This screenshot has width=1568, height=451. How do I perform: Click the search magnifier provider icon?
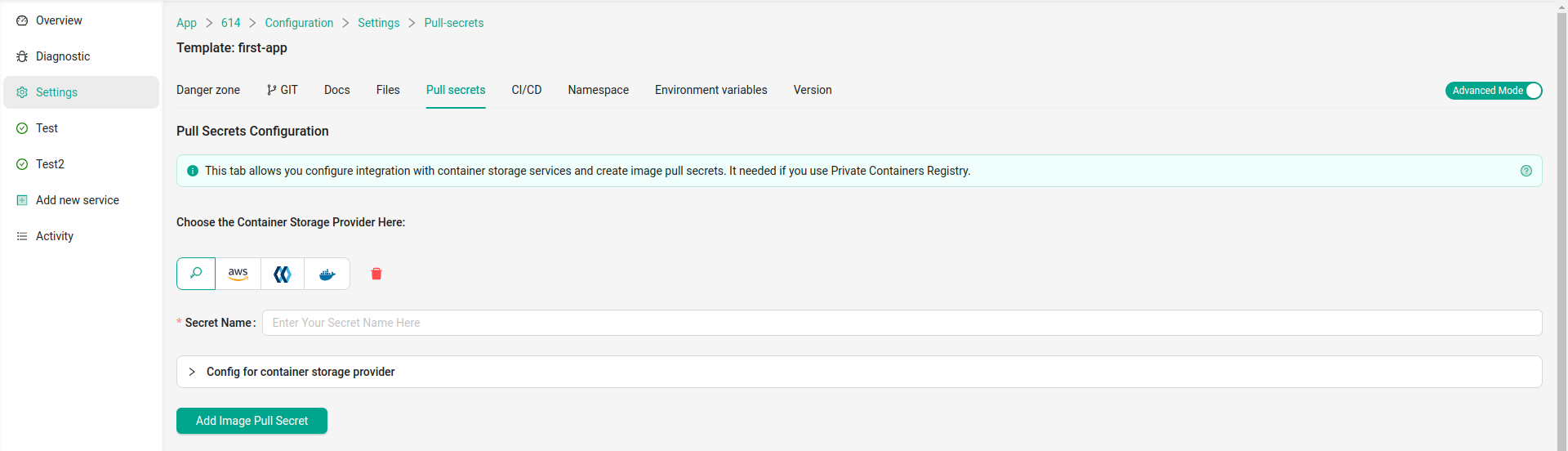click(196, 274)
